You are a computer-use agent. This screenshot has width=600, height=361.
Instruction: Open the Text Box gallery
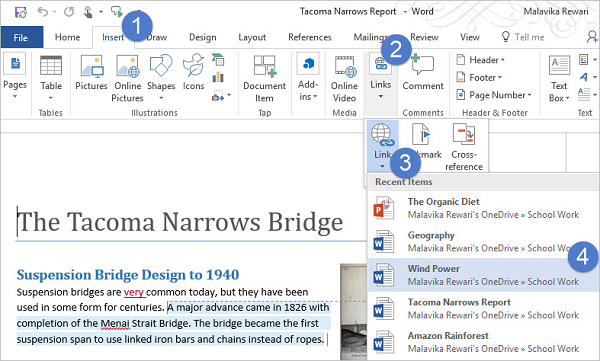pos(559,78)
